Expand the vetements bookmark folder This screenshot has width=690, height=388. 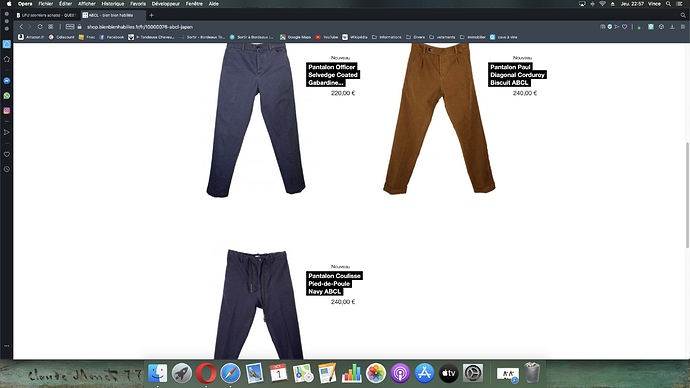click(x=442, y=37)
